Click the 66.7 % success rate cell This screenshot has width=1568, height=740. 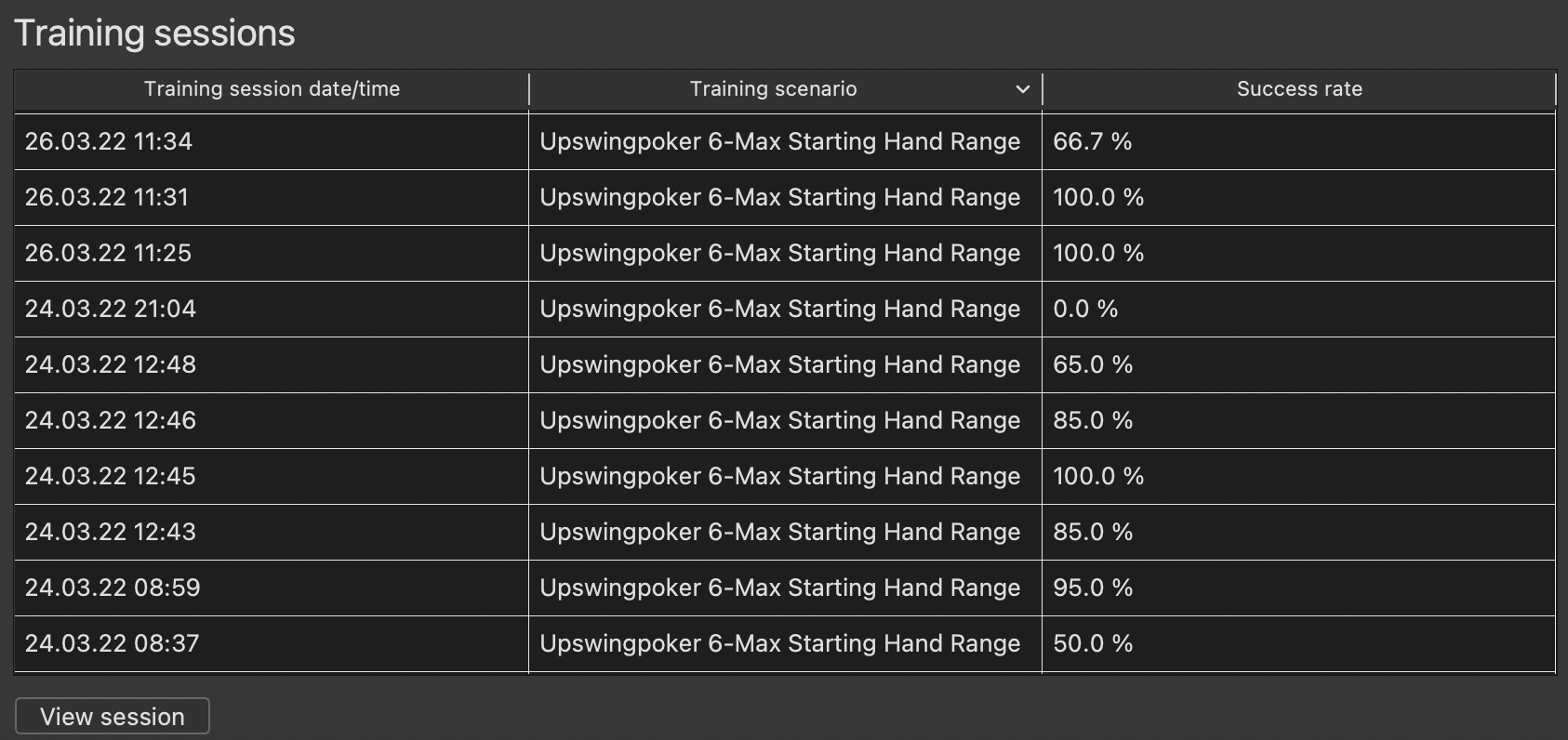(1299, 141)
